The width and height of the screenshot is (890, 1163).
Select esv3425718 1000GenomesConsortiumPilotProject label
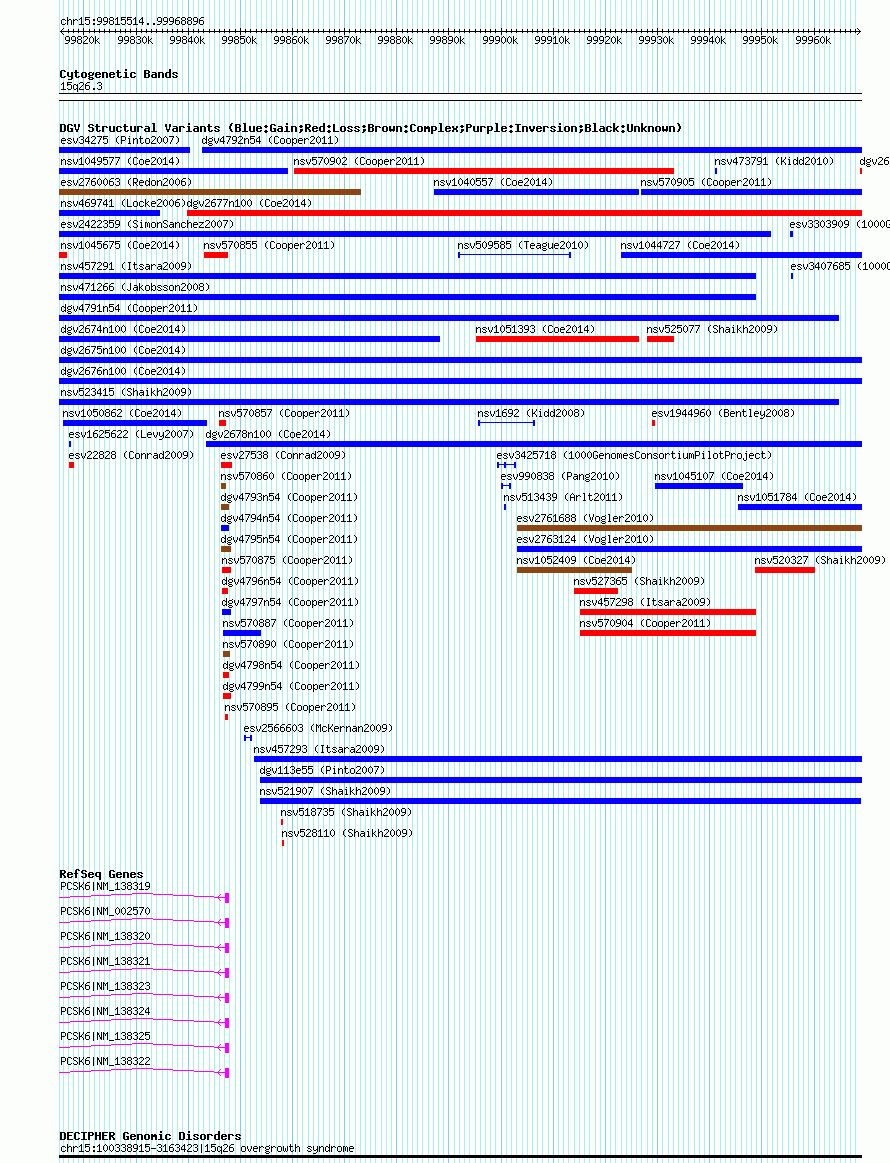634,455
